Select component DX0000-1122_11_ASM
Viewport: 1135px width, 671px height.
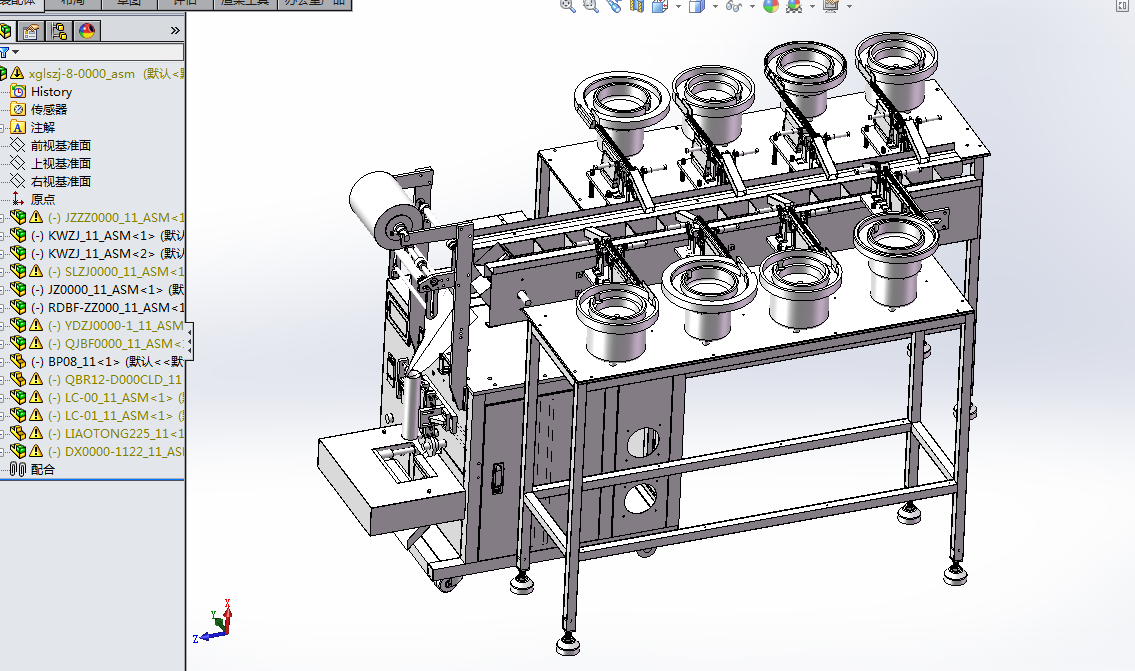116,452
